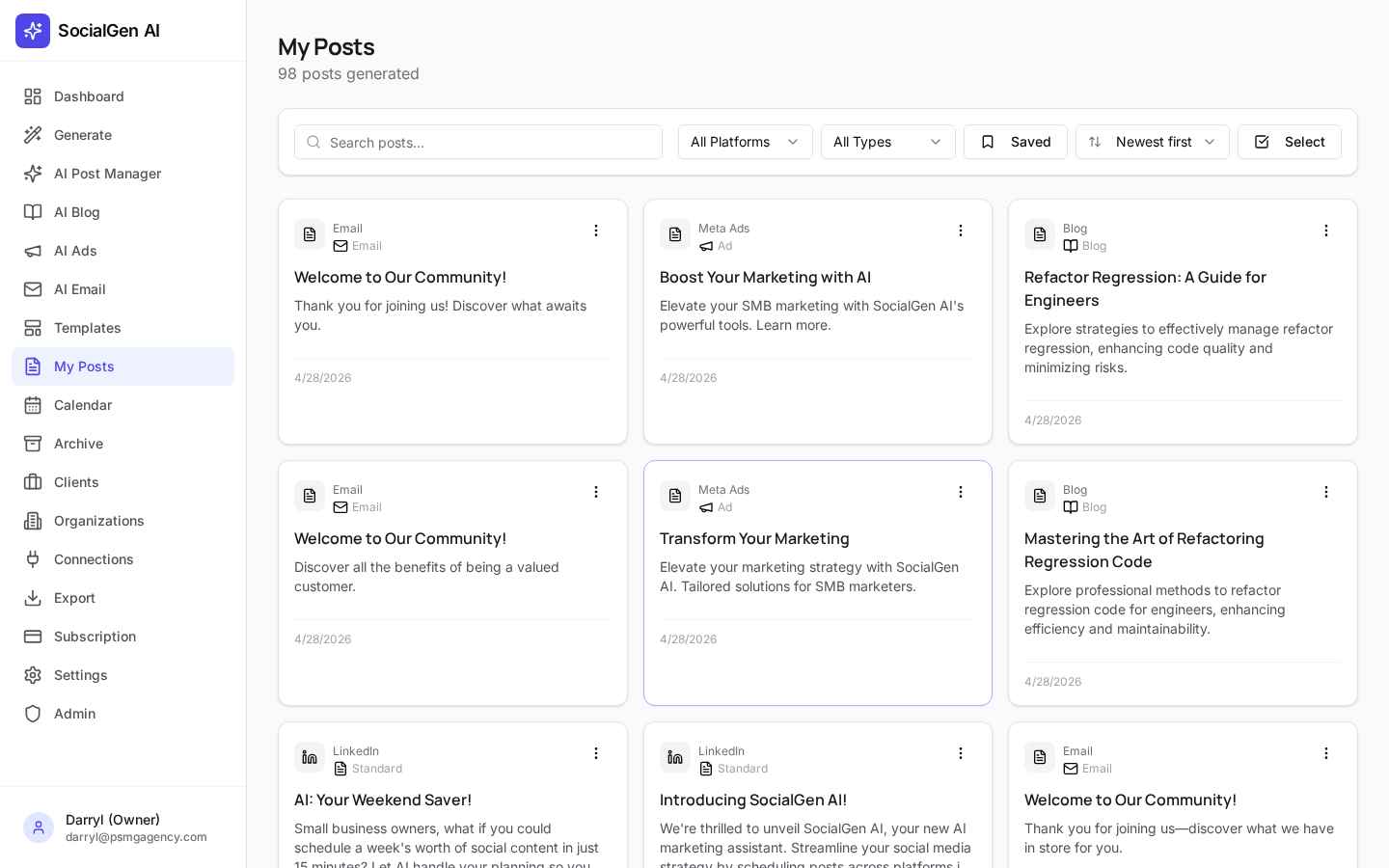Click the Templates sidebar icon
Image resolution: width=1389 pixels, height=868 pixels.
(33, 328)
